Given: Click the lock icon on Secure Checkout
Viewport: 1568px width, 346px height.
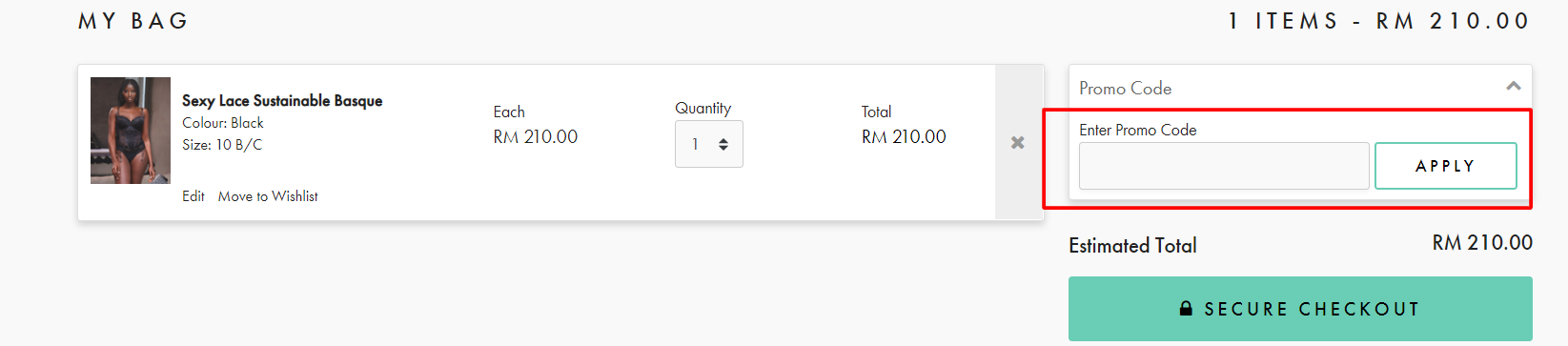Looking at the screenshot, I should tap(1186, 308).
